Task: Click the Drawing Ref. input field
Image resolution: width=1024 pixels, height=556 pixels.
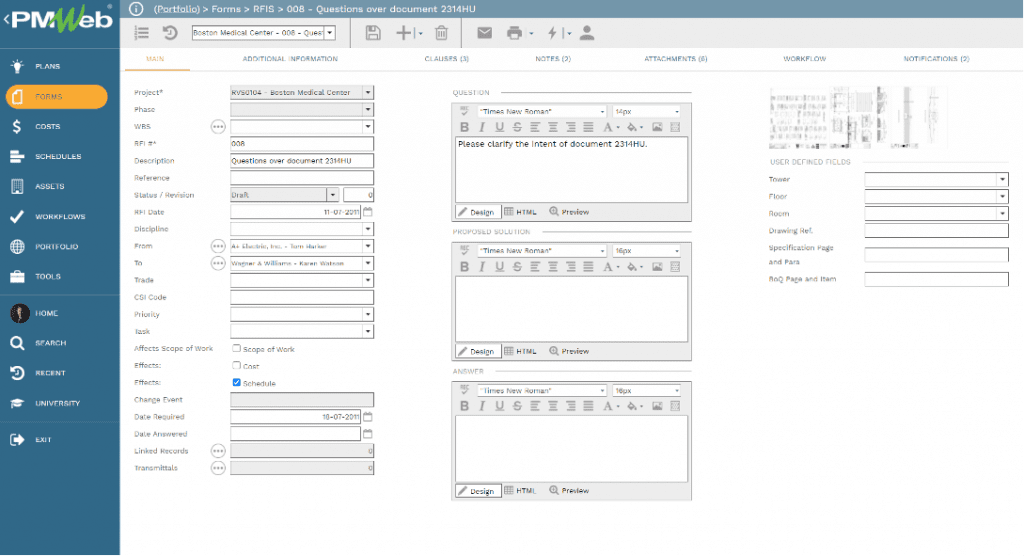Action: coord(936,231)
